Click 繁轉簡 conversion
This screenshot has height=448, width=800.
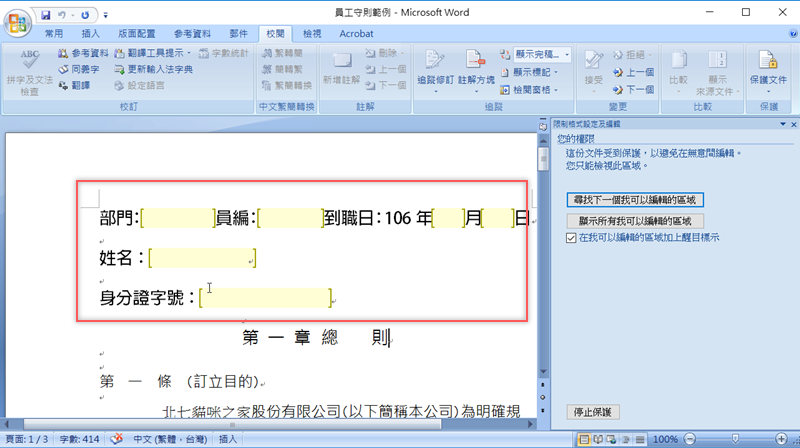[282, 53]
